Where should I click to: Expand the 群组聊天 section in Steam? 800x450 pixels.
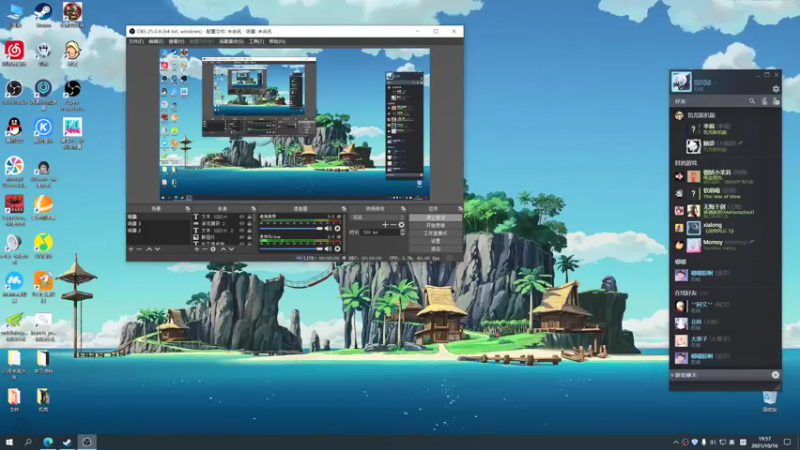point(685,375)
